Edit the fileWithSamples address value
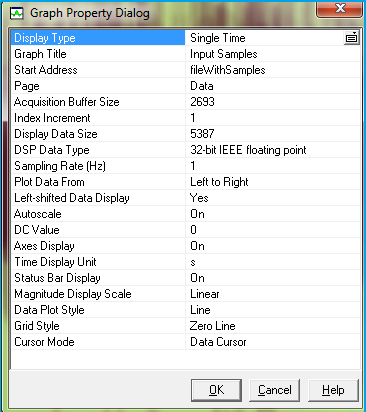This screenshot has width=366, height=412. click(228, 70)
